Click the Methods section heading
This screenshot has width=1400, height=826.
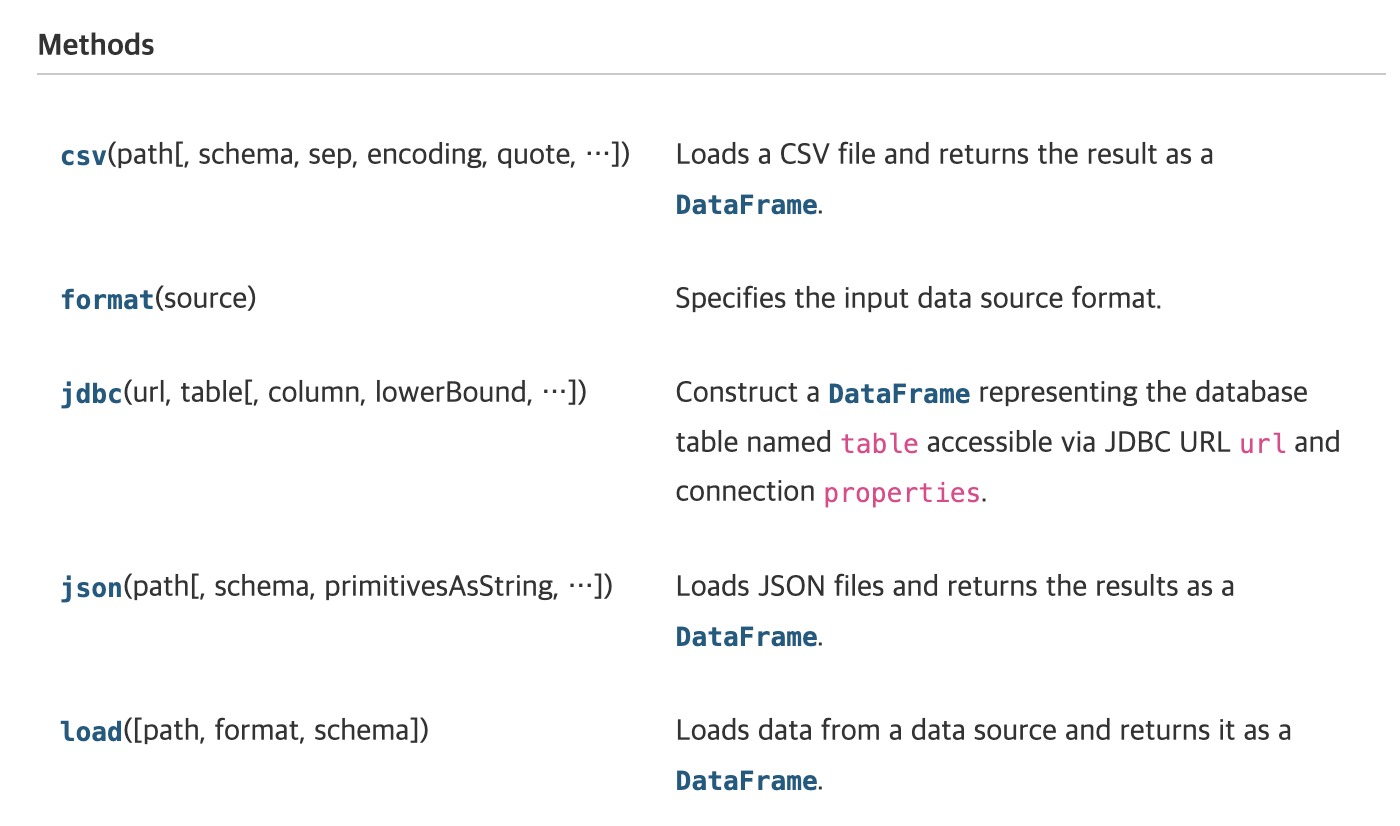[96, 45]
